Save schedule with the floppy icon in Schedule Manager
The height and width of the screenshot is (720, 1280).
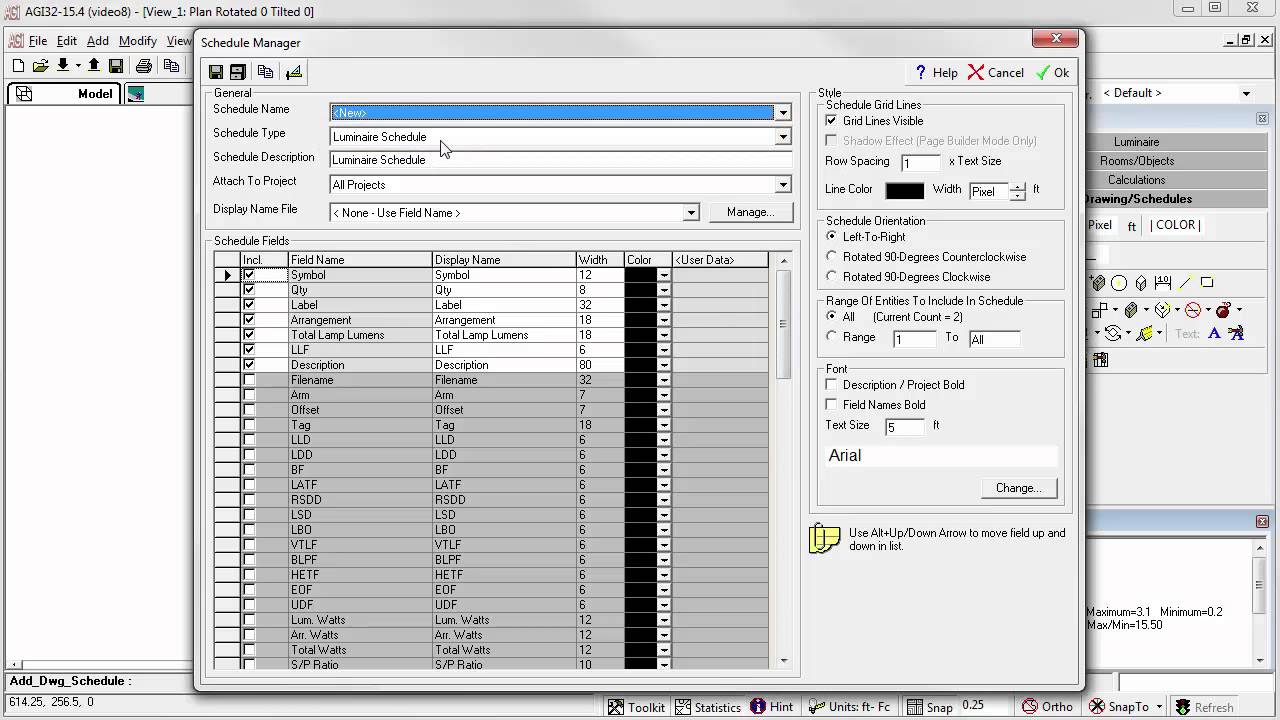click(216, 72)
